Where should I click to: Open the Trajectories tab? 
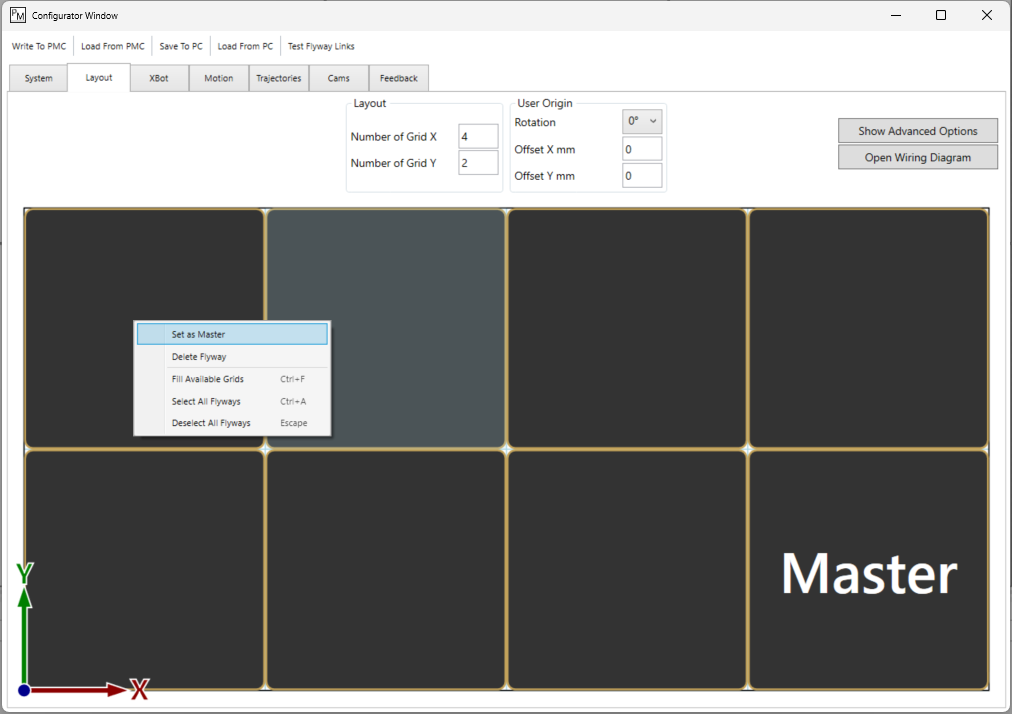point(278,78)
